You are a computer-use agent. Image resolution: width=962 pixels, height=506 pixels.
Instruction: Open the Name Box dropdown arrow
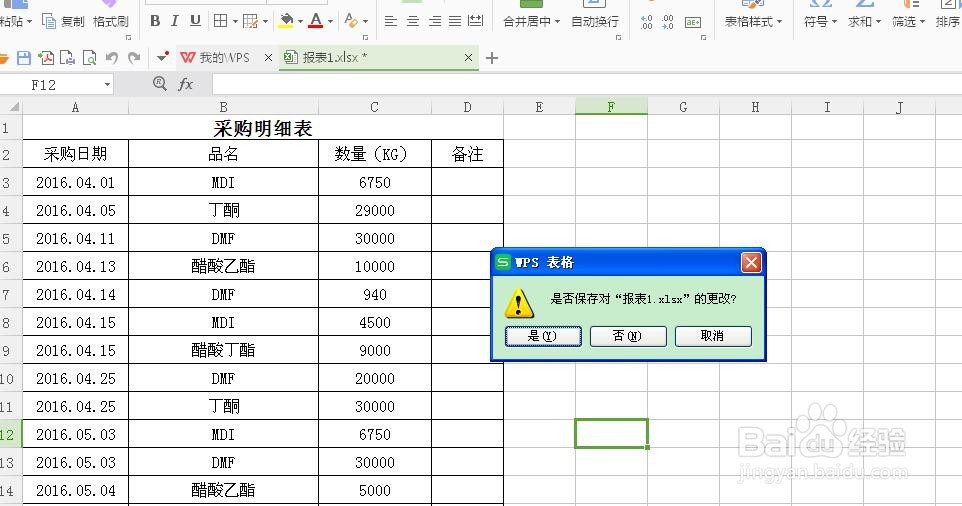(x=107, y=84)
